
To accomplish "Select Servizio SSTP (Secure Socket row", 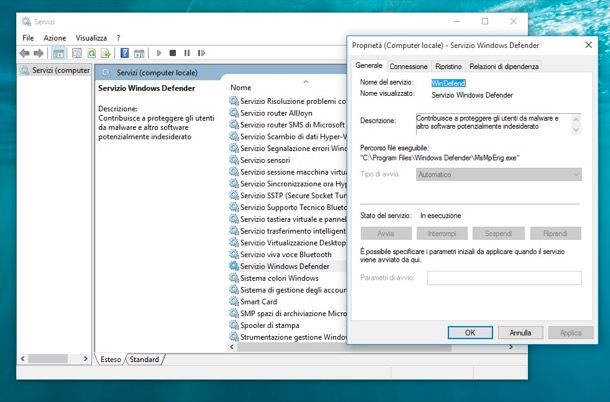I will click(287, 195).
